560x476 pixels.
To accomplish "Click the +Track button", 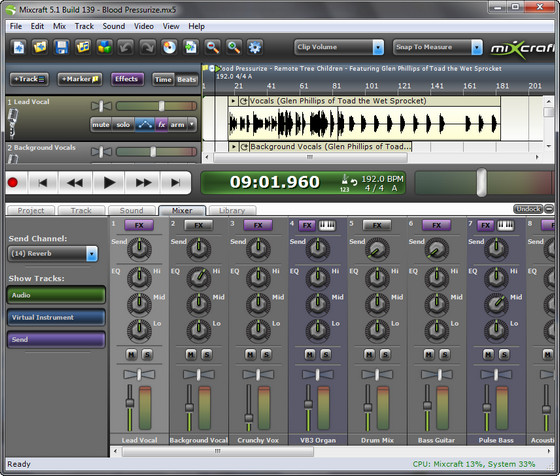I will (x=29, y=79).
